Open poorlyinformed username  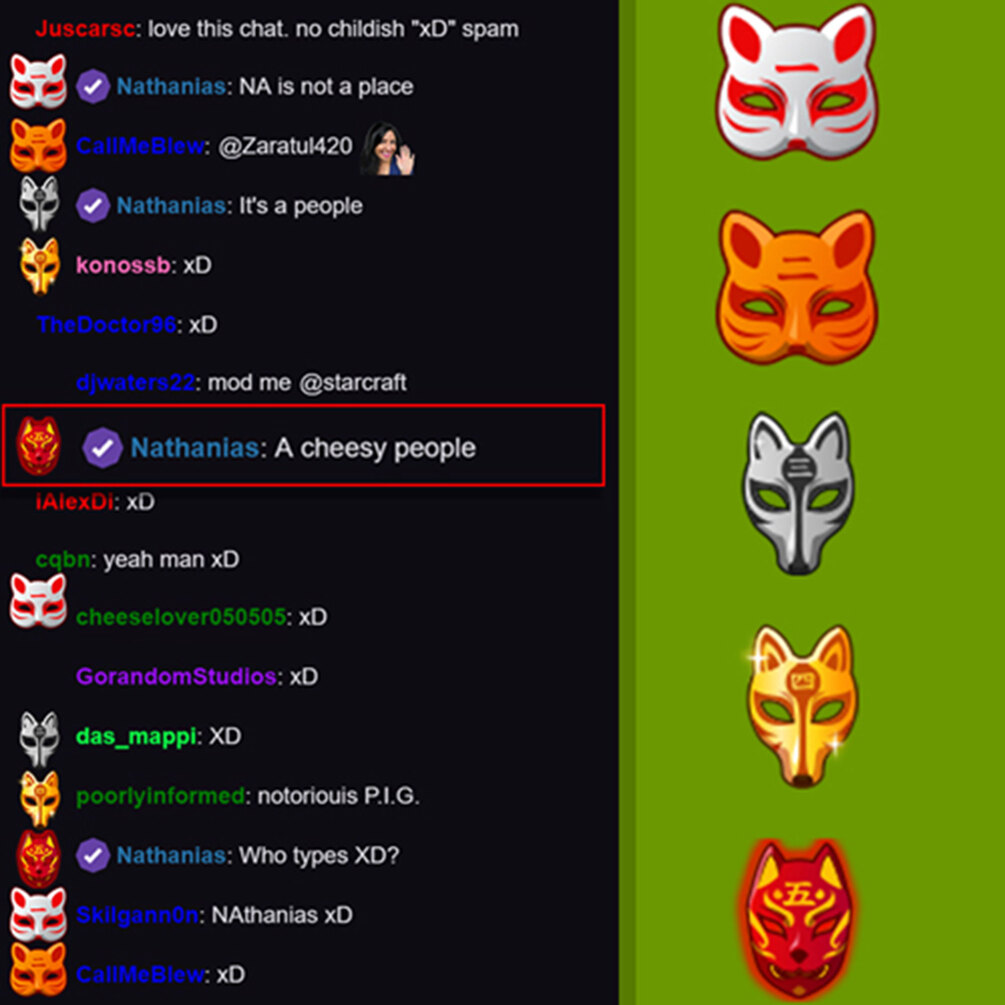(x=160, y=796)
